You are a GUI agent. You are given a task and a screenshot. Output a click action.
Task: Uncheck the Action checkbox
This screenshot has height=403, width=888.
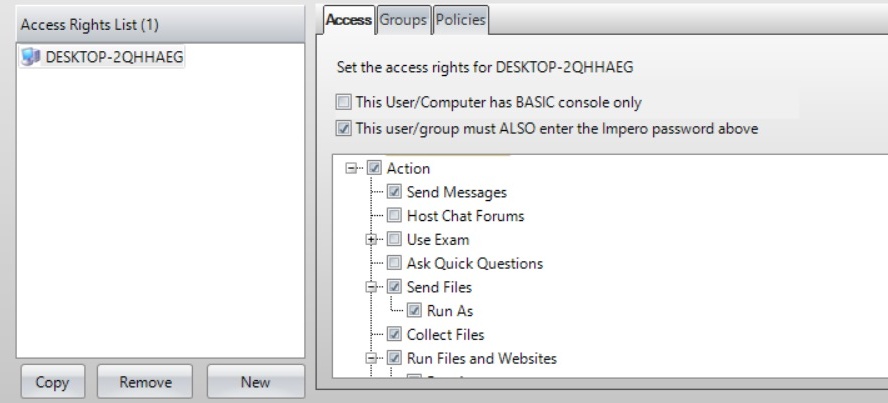(375, 168)
